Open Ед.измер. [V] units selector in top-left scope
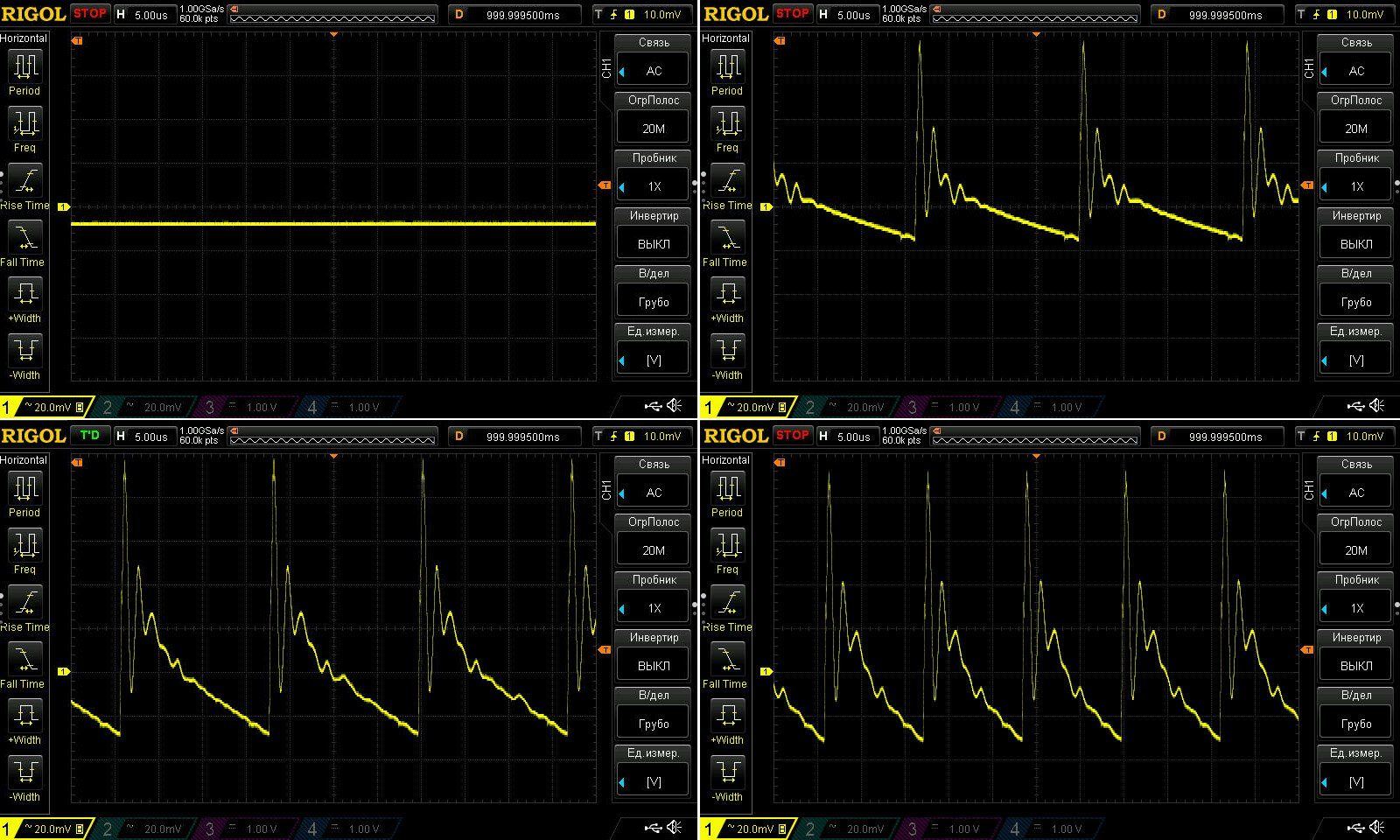The image size is (1400, 840). coord(653,360)
